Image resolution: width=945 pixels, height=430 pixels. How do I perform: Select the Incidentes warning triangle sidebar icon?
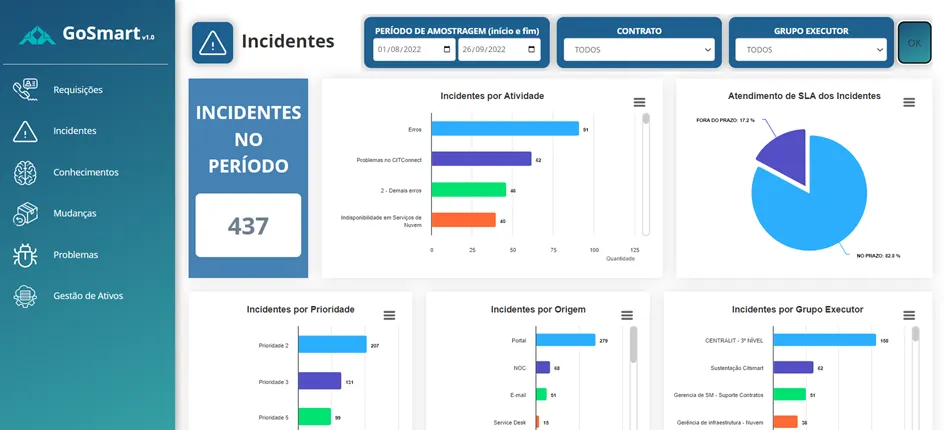(25, 131)
